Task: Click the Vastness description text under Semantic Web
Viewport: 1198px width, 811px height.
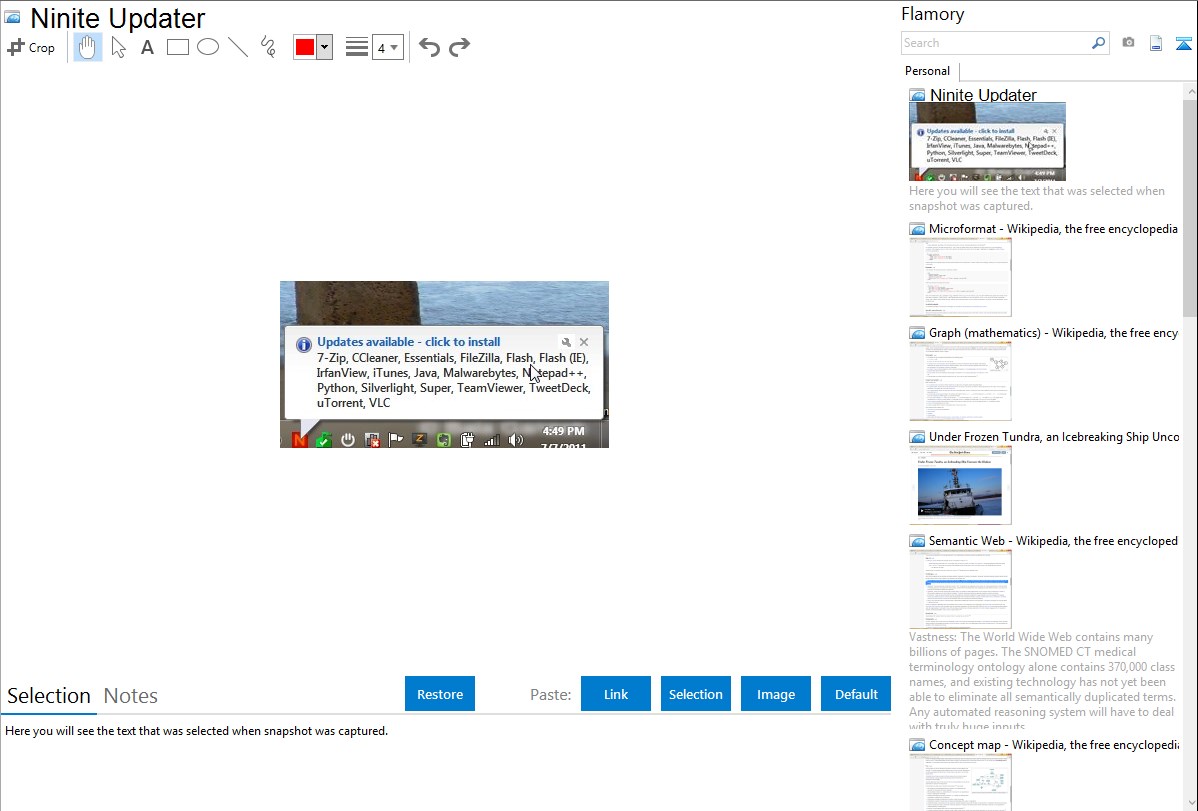Action: pyautogui.click(x=1043, y=681)
